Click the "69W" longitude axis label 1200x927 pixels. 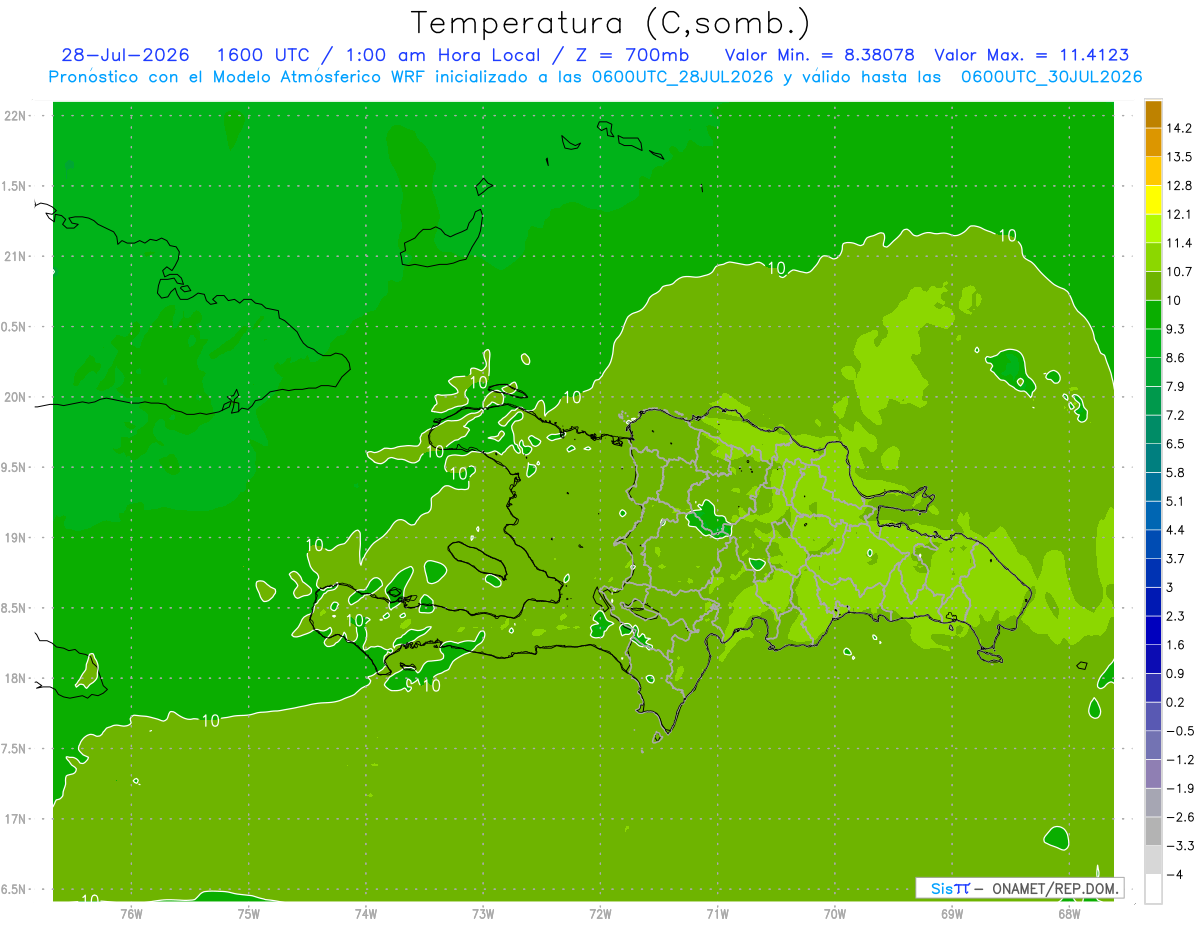952,913
